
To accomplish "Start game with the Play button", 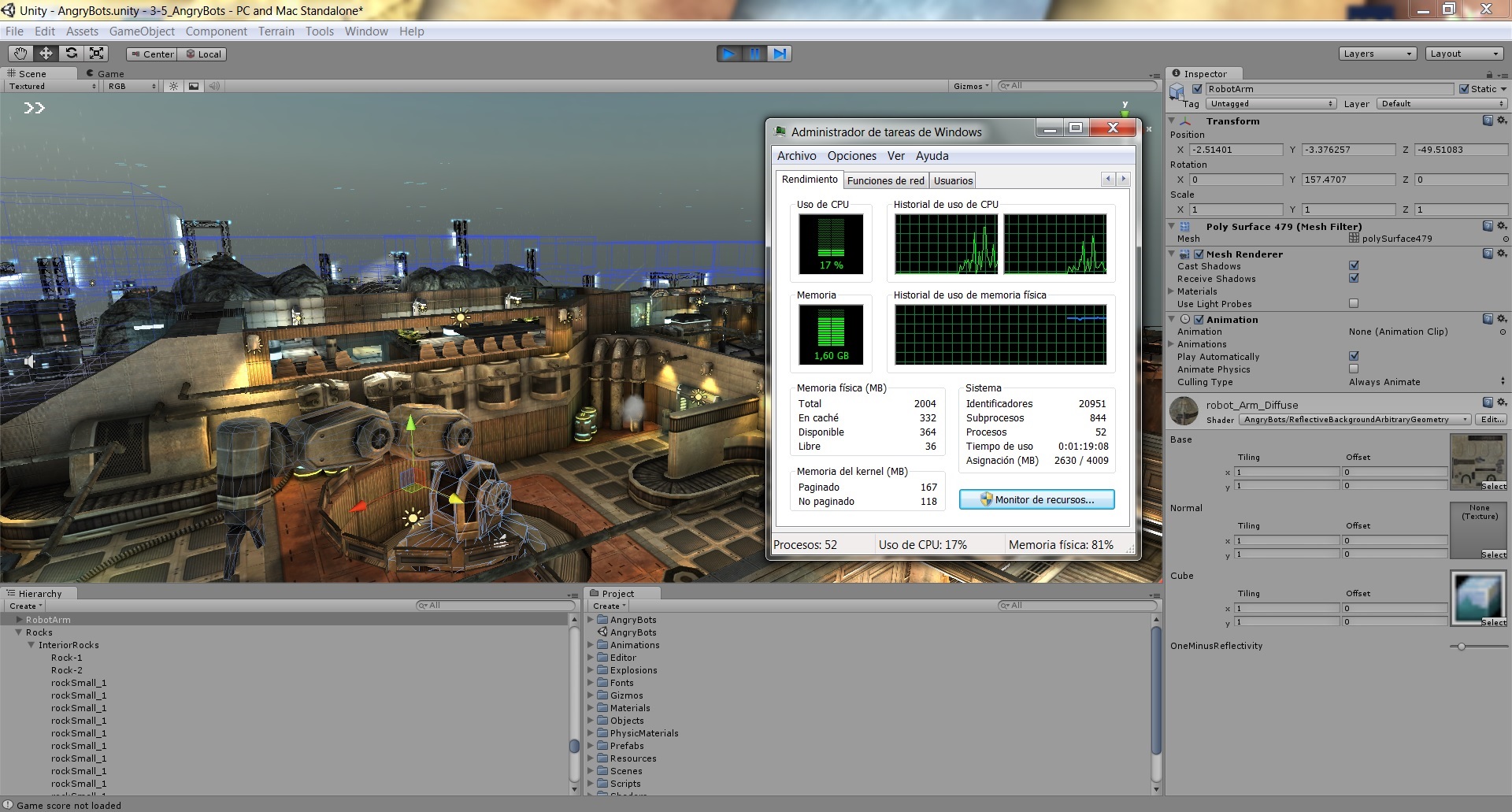I will click(x=729, y=54).
